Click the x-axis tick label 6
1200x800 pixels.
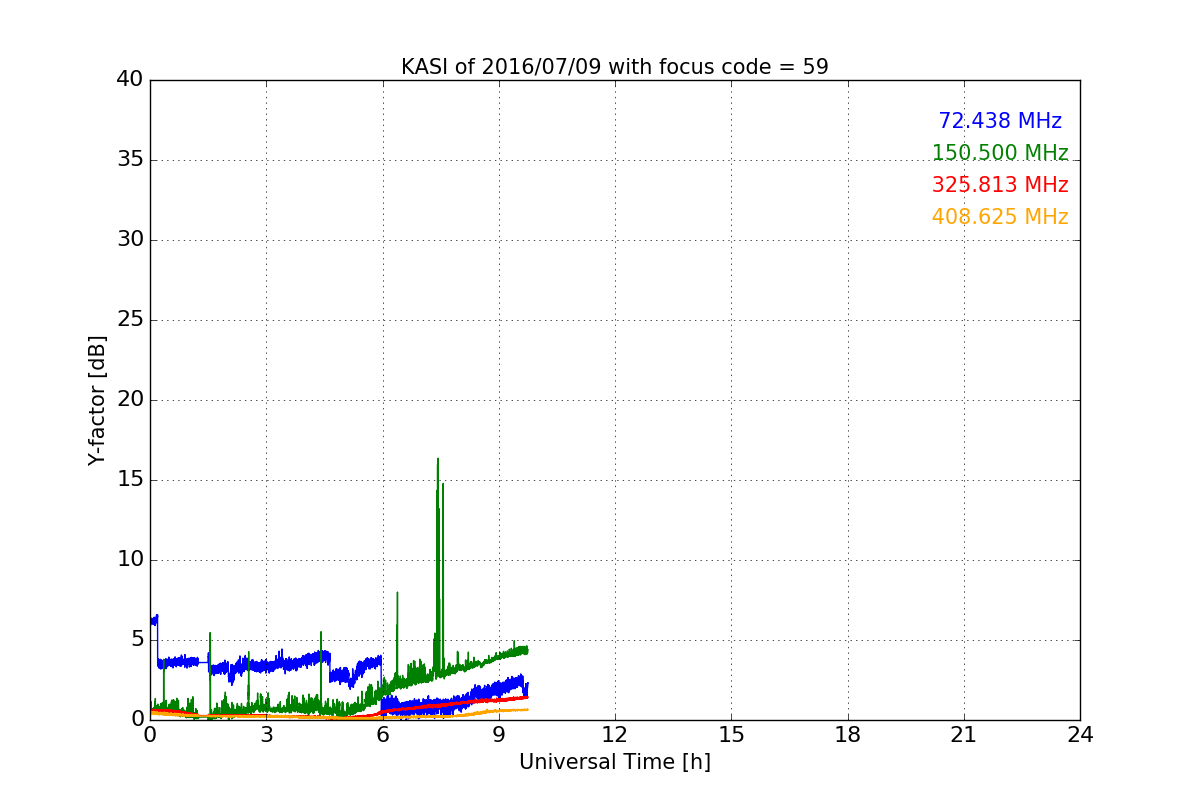pos(383,734)
